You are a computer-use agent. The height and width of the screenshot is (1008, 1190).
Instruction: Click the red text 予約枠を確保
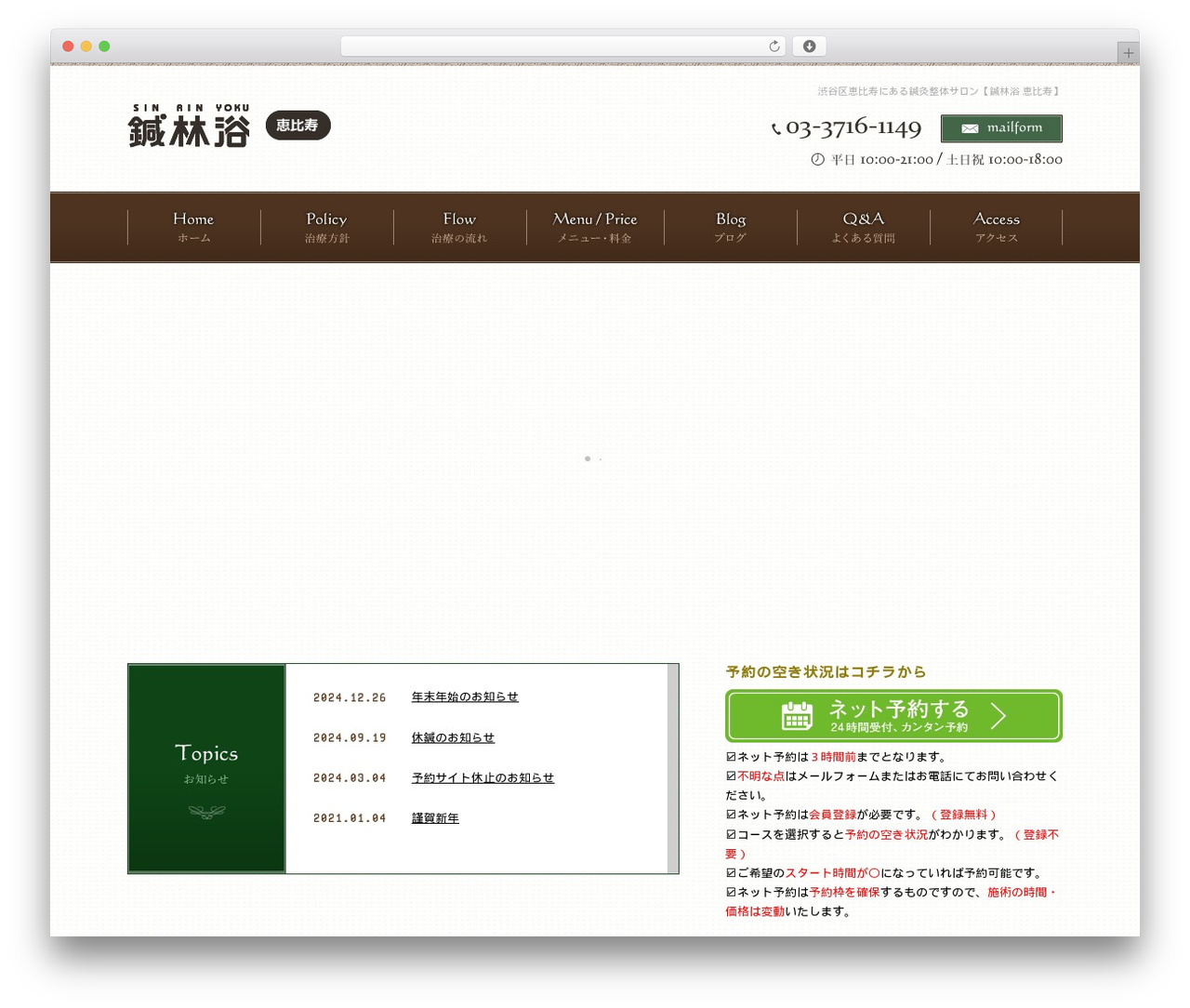[x=844, y=893]
